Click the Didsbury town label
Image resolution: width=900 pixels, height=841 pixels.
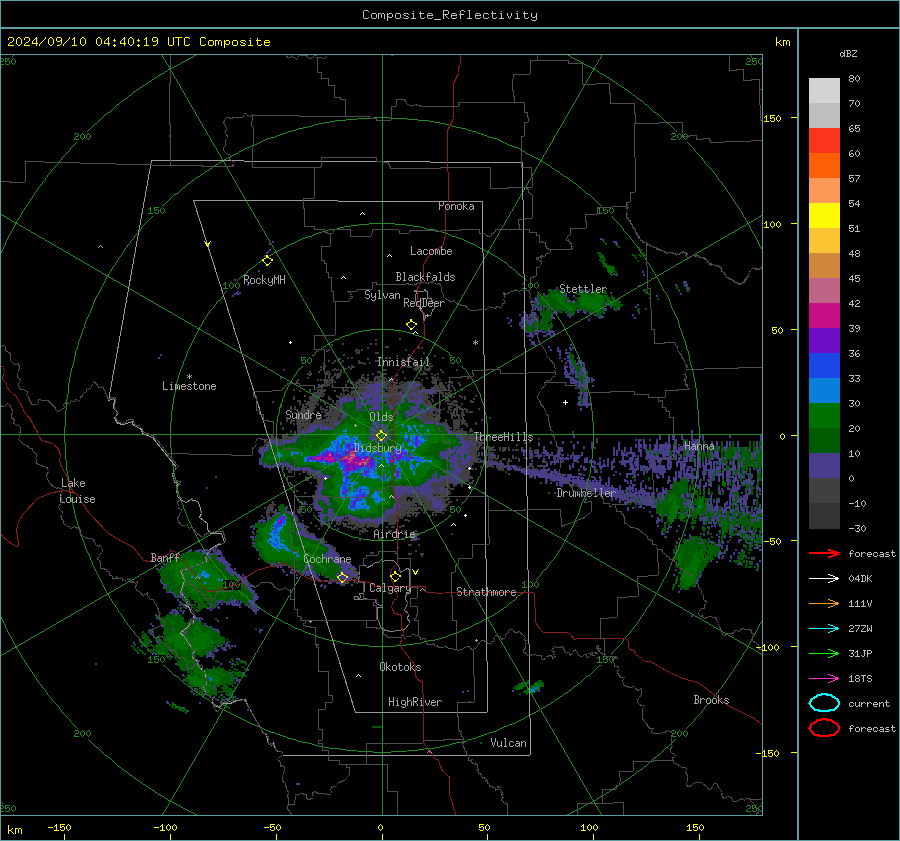tap(378, 448)
